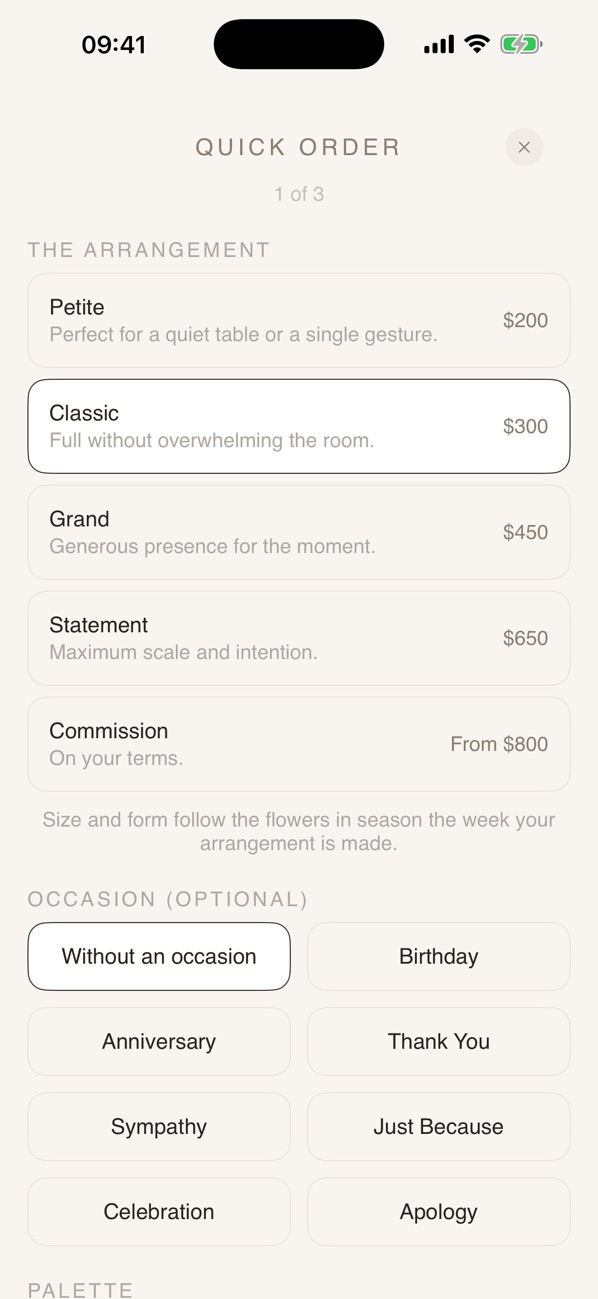Select Without an occasion chip
Viewport: 598px width, 1299px height.
159,956
